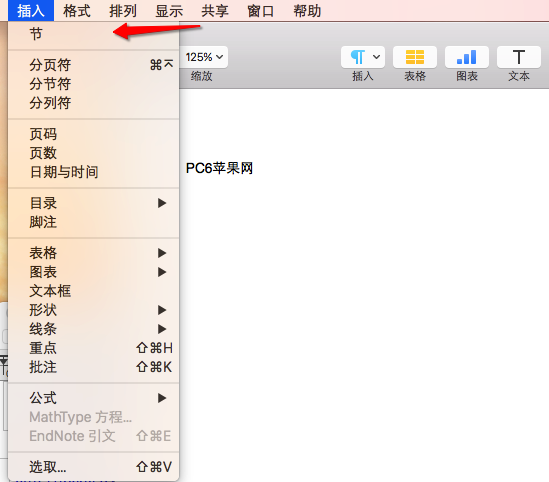Insert 日期与时间 from menu
Viewport: 549px width, 482px height.
[x=93, y=172]
